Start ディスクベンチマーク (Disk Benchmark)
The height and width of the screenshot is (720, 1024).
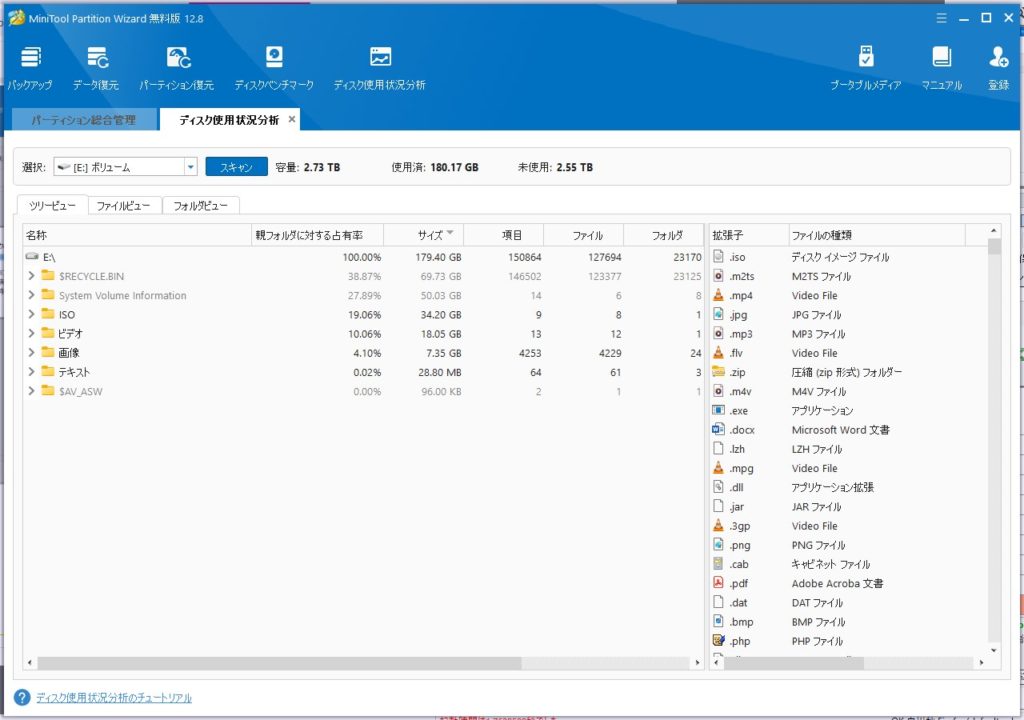(273, 67)
